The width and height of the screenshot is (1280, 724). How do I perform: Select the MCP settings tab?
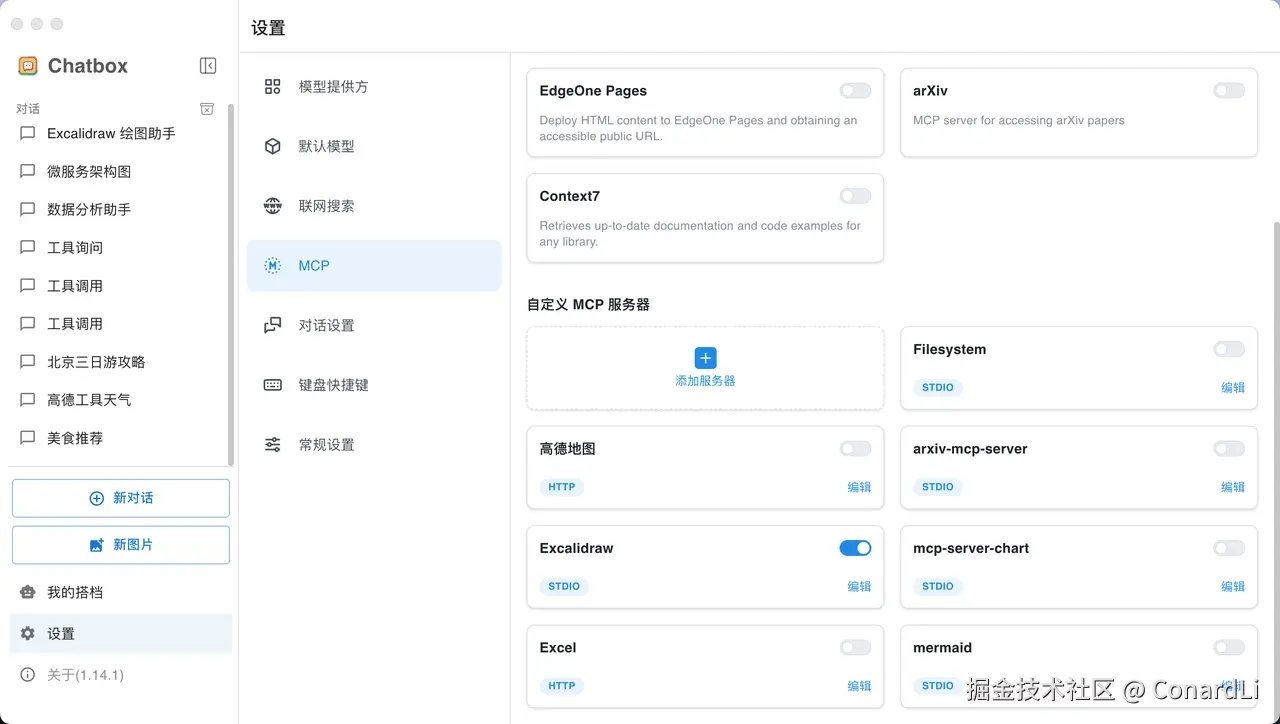(x=374, y=266)
